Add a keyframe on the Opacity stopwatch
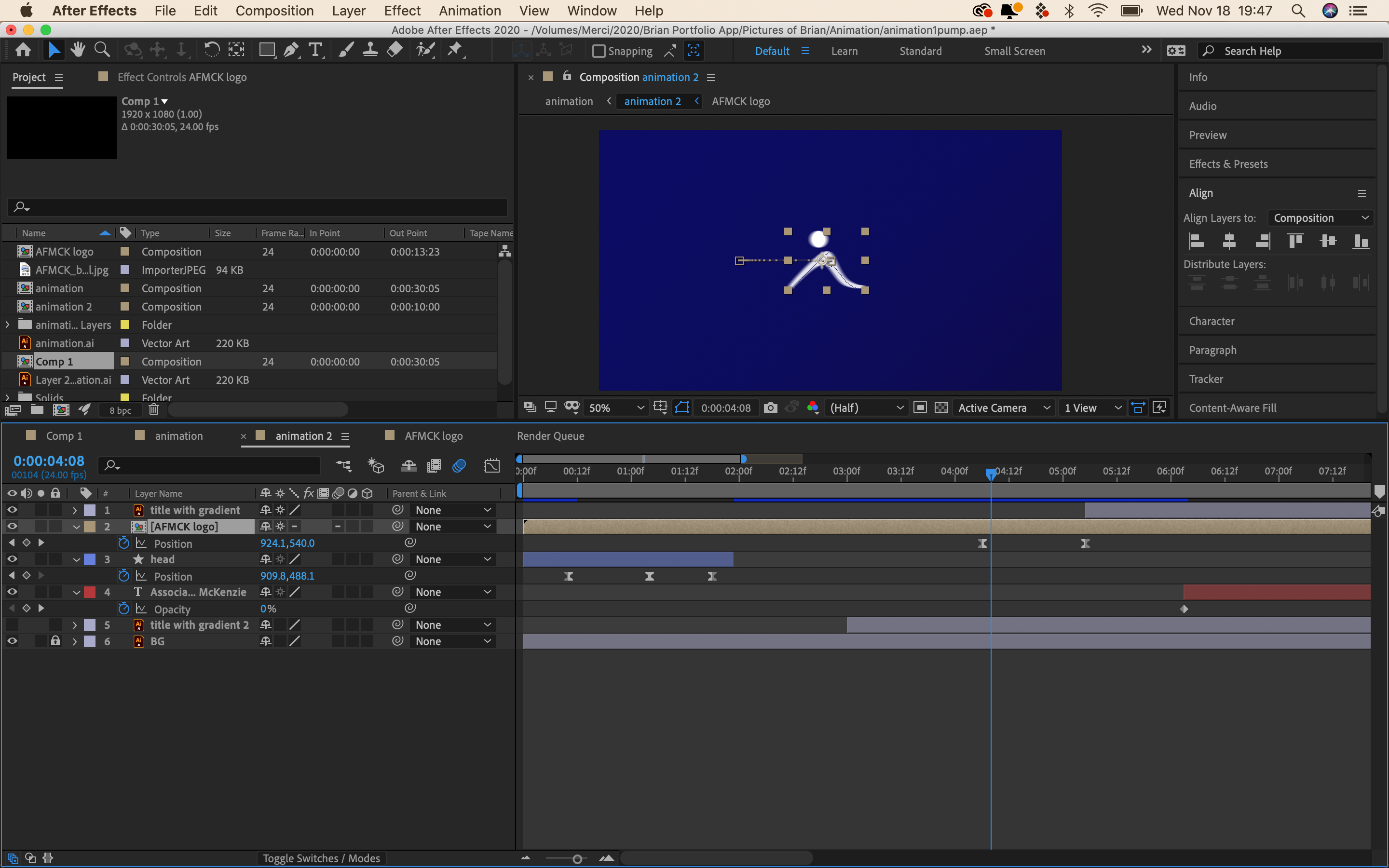 [x=123, y=609]
